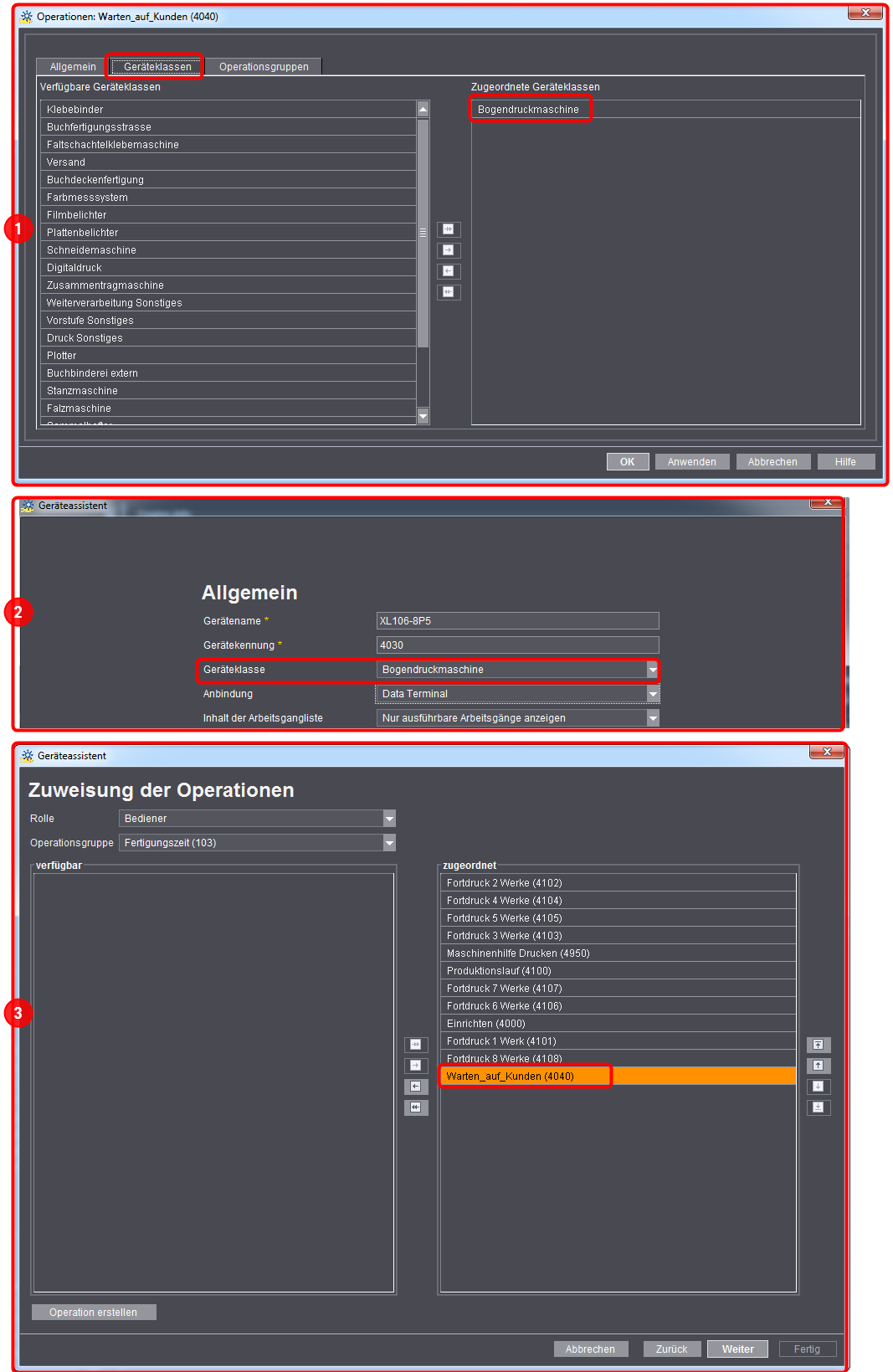Click the Gerätename field containing XL106-8P5

point(518,621)
